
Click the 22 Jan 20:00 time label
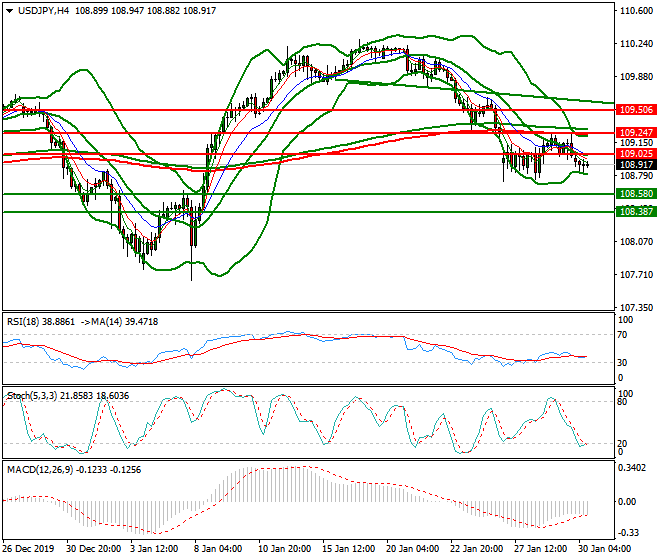pos(476,549)
